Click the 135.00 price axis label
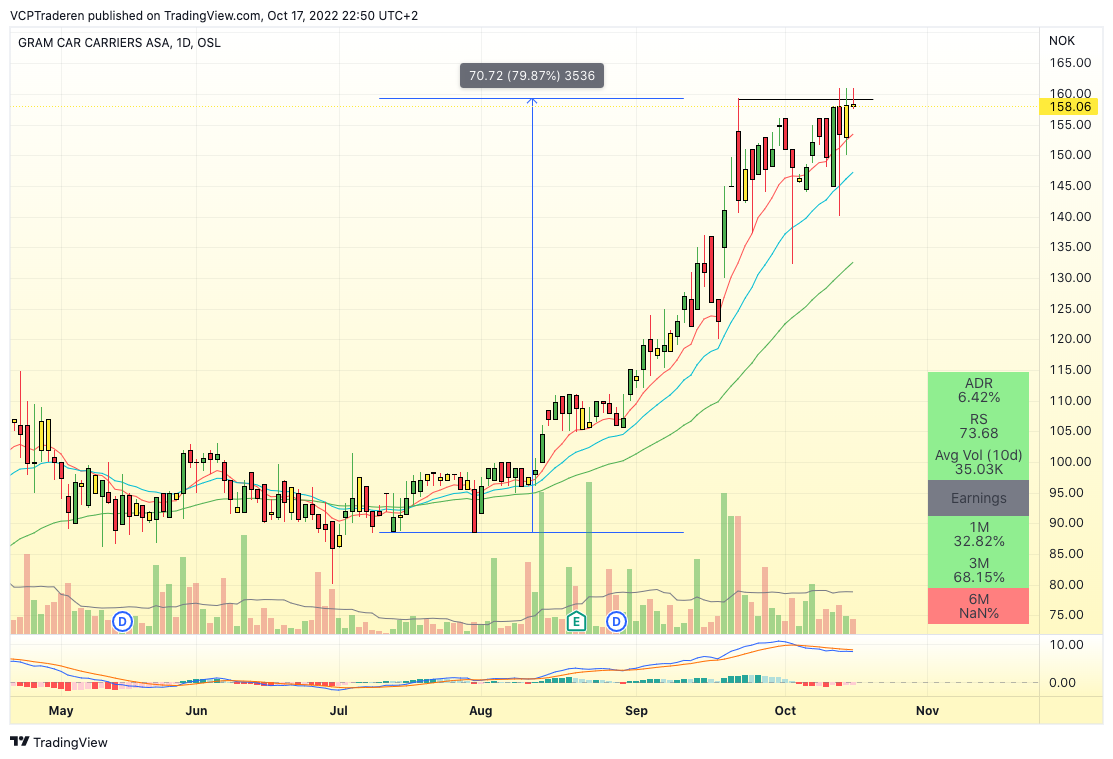1113x759 pixels. pyautogui.click(x=1070, y=247)
